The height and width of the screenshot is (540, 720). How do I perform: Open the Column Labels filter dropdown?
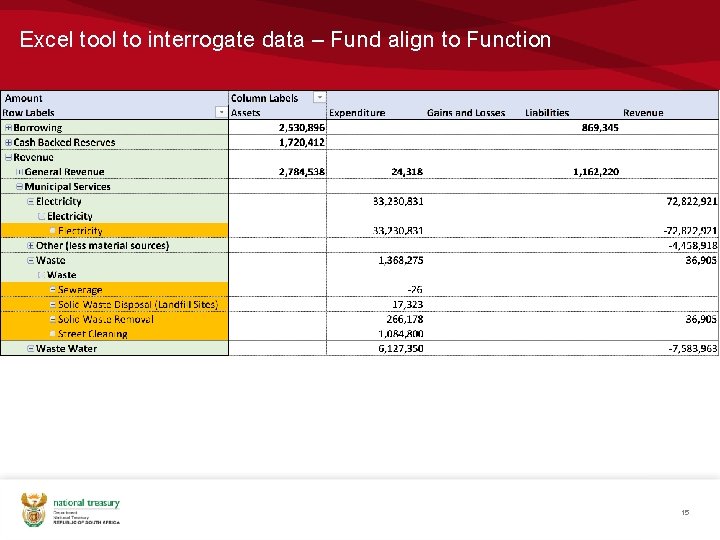(319, 97)
